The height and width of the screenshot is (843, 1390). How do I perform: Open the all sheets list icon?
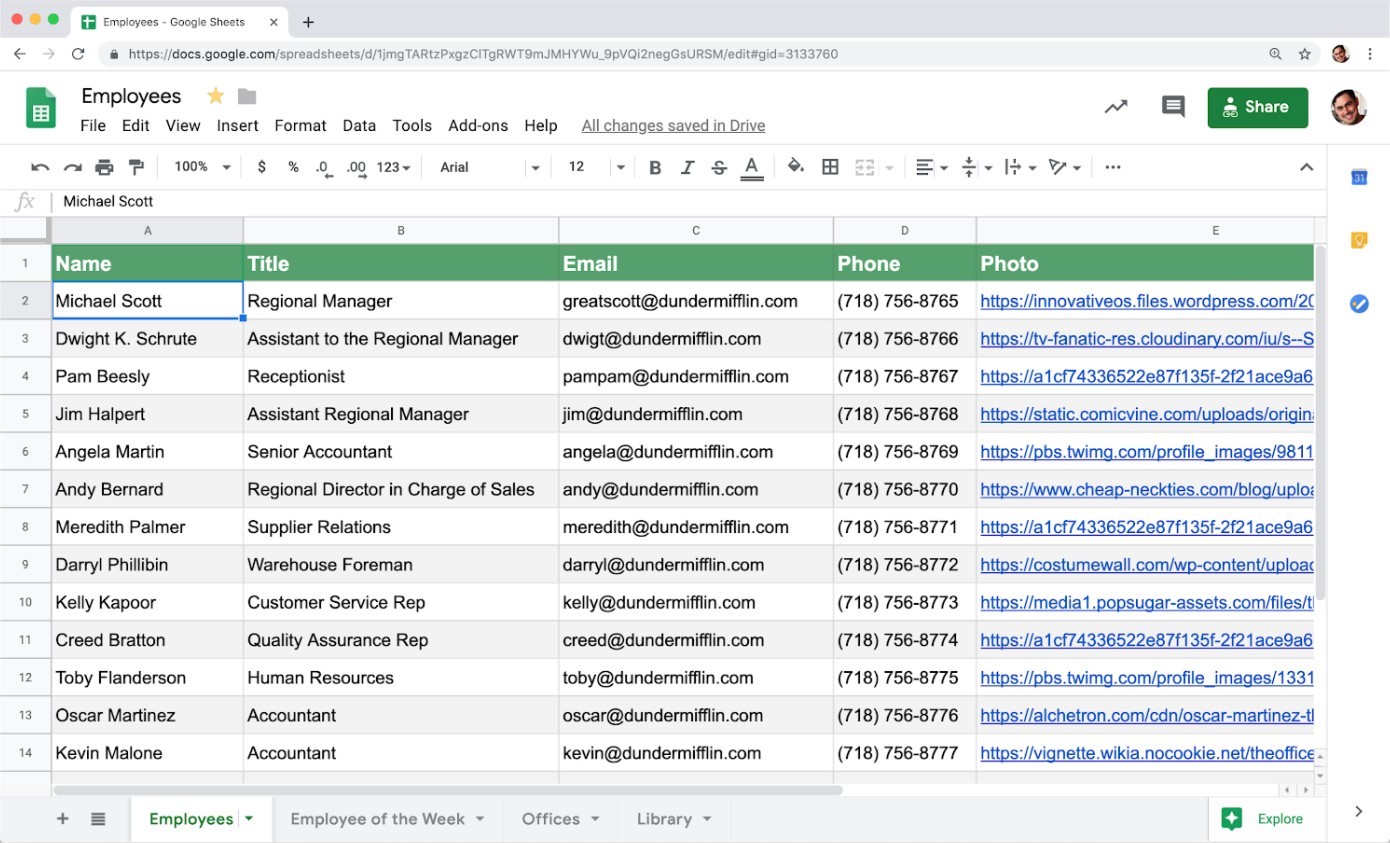98,819
